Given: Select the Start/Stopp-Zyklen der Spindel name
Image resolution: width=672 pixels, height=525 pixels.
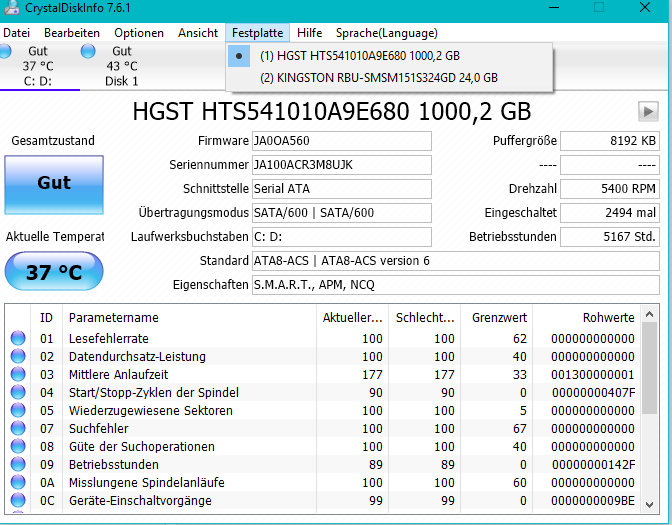Looking at the screenshot, I should (x=154, y=393).
